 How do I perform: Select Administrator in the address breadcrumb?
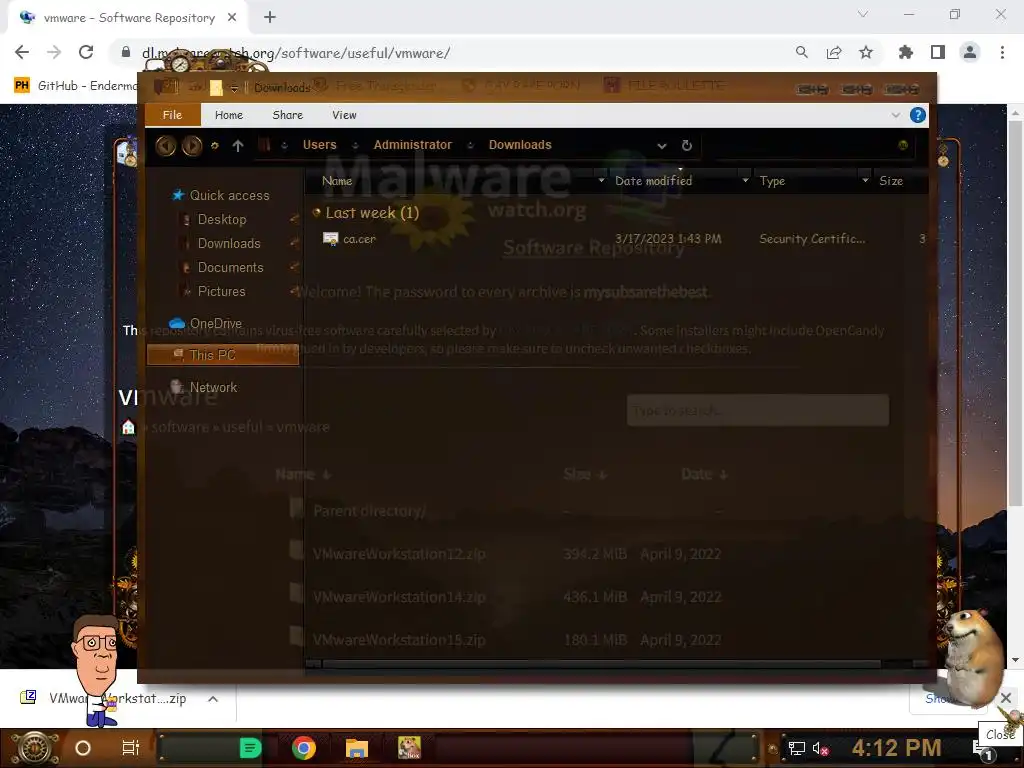413,145
